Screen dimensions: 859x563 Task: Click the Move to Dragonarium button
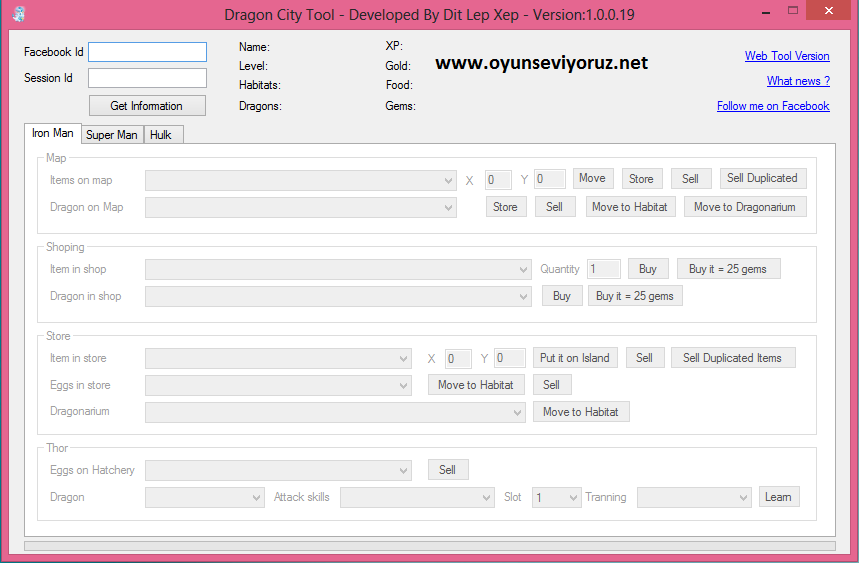click(x=745, y=207)
